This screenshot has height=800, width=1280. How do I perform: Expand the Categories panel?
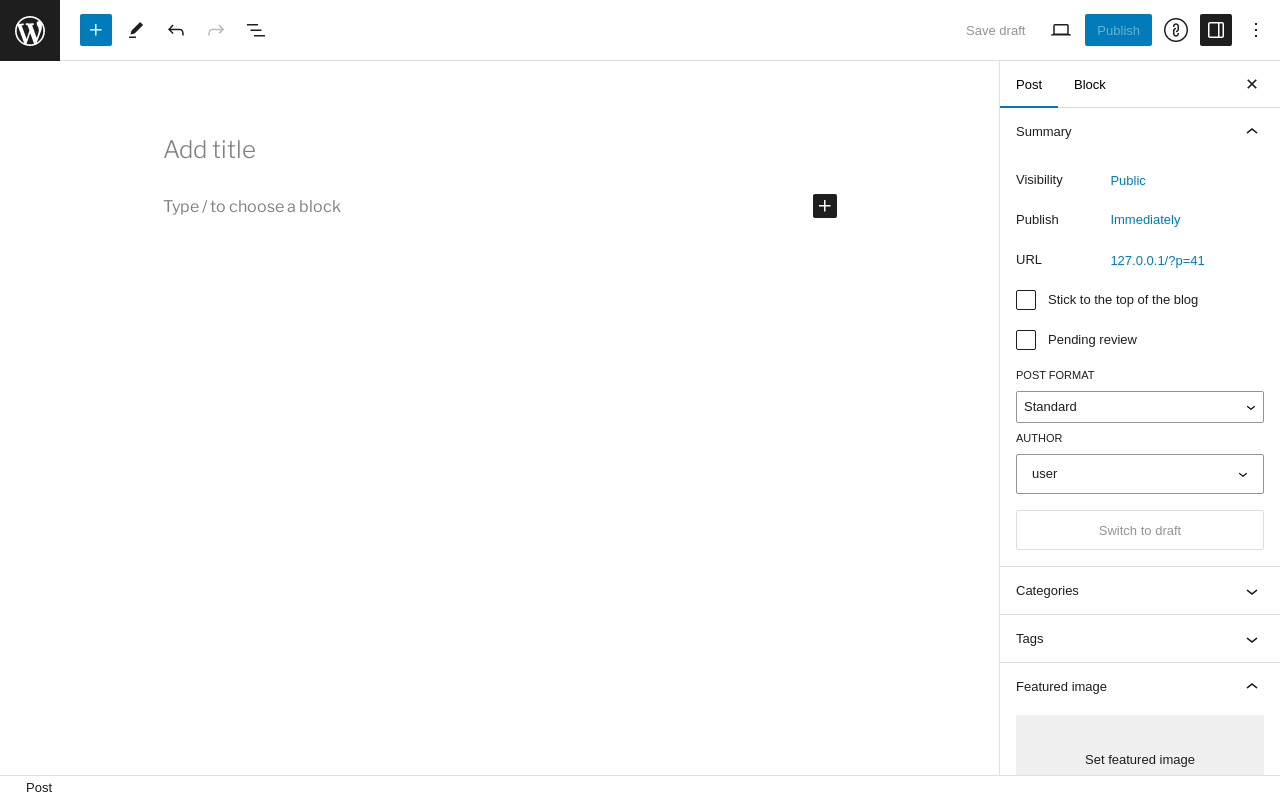pos(1140,591)
